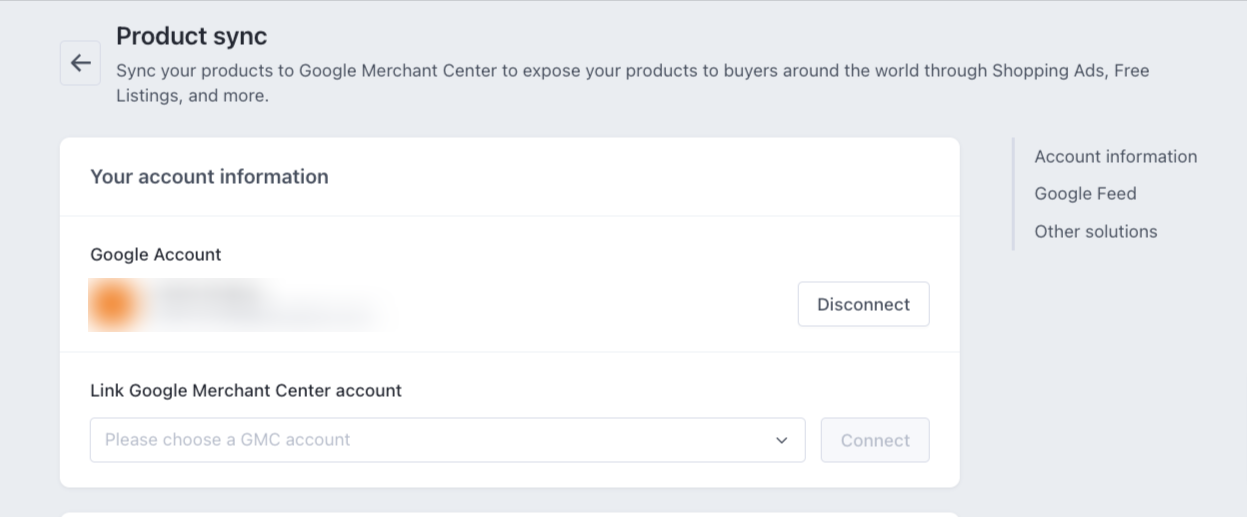Navigate to Other solutions section
This screenshot has height=517, width=1247.
pos(1095,232)
